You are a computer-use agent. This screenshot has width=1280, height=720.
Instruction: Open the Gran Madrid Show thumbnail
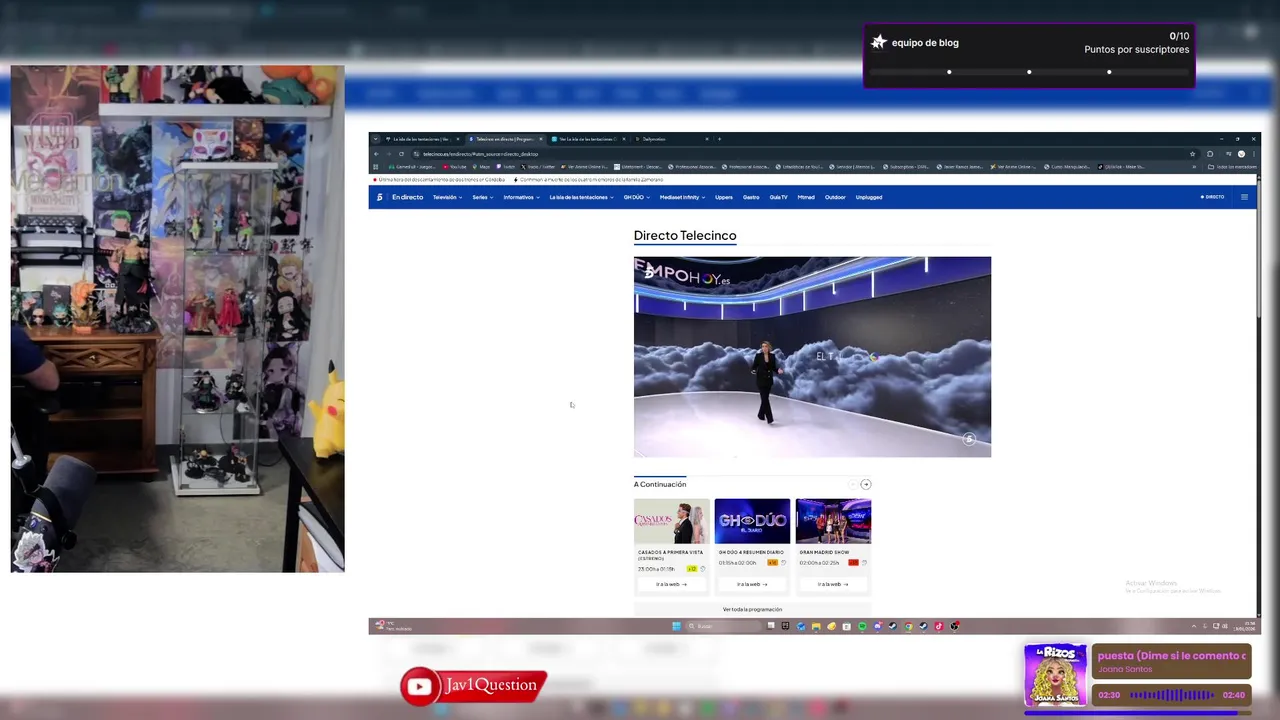coord(833,521)
